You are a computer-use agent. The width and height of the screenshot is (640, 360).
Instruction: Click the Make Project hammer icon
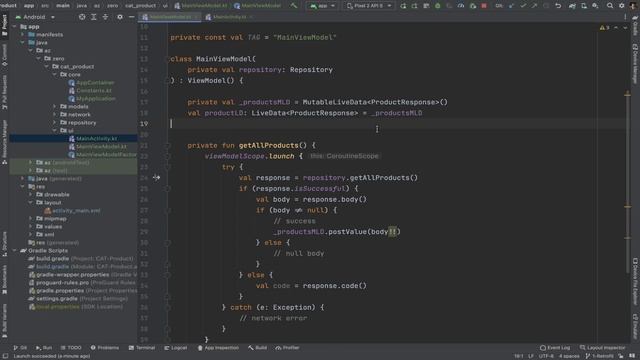point(294,6)
